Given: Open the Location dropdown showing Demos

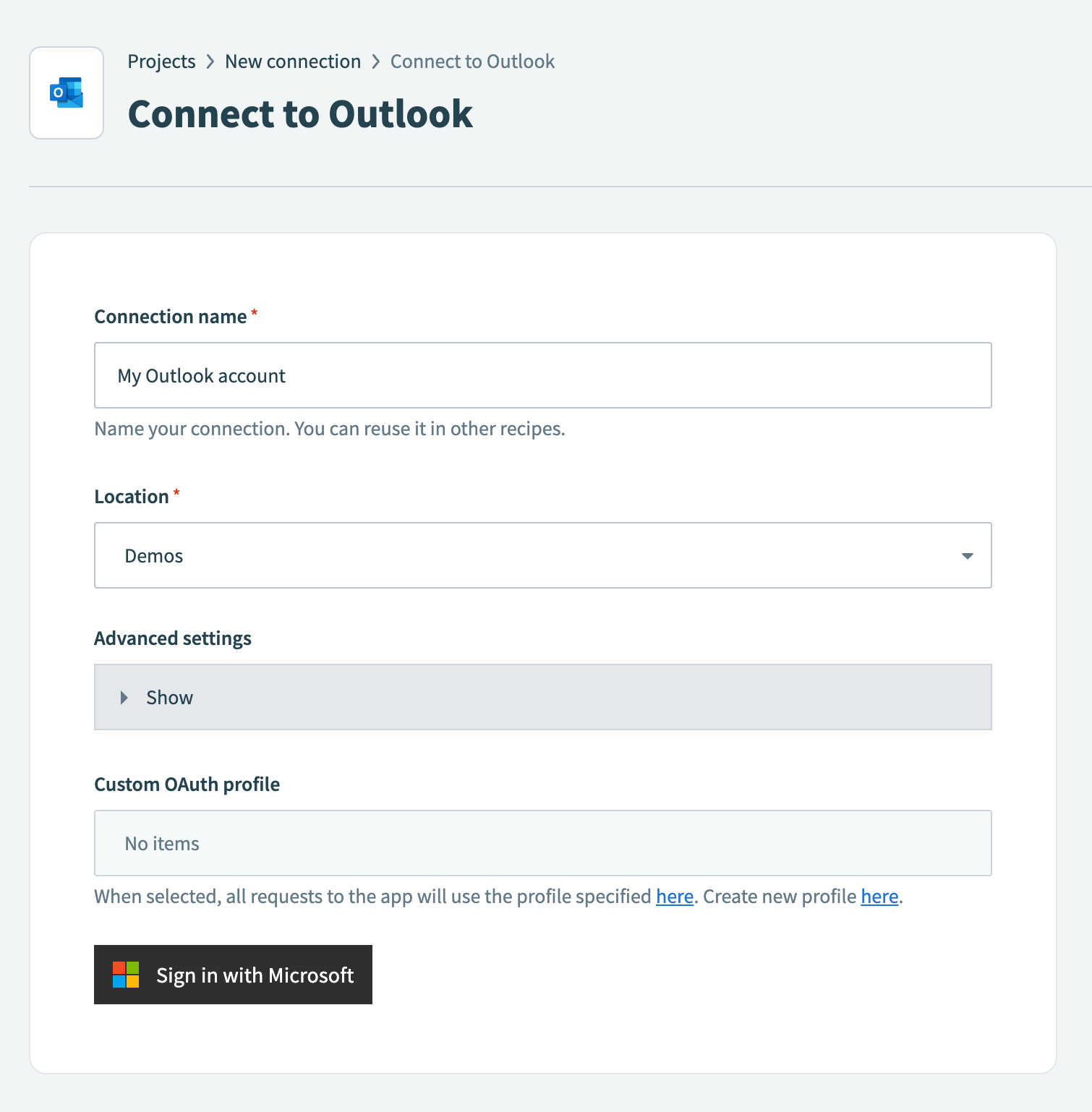Looking at the screenshot, I should [x=542, y=556].
